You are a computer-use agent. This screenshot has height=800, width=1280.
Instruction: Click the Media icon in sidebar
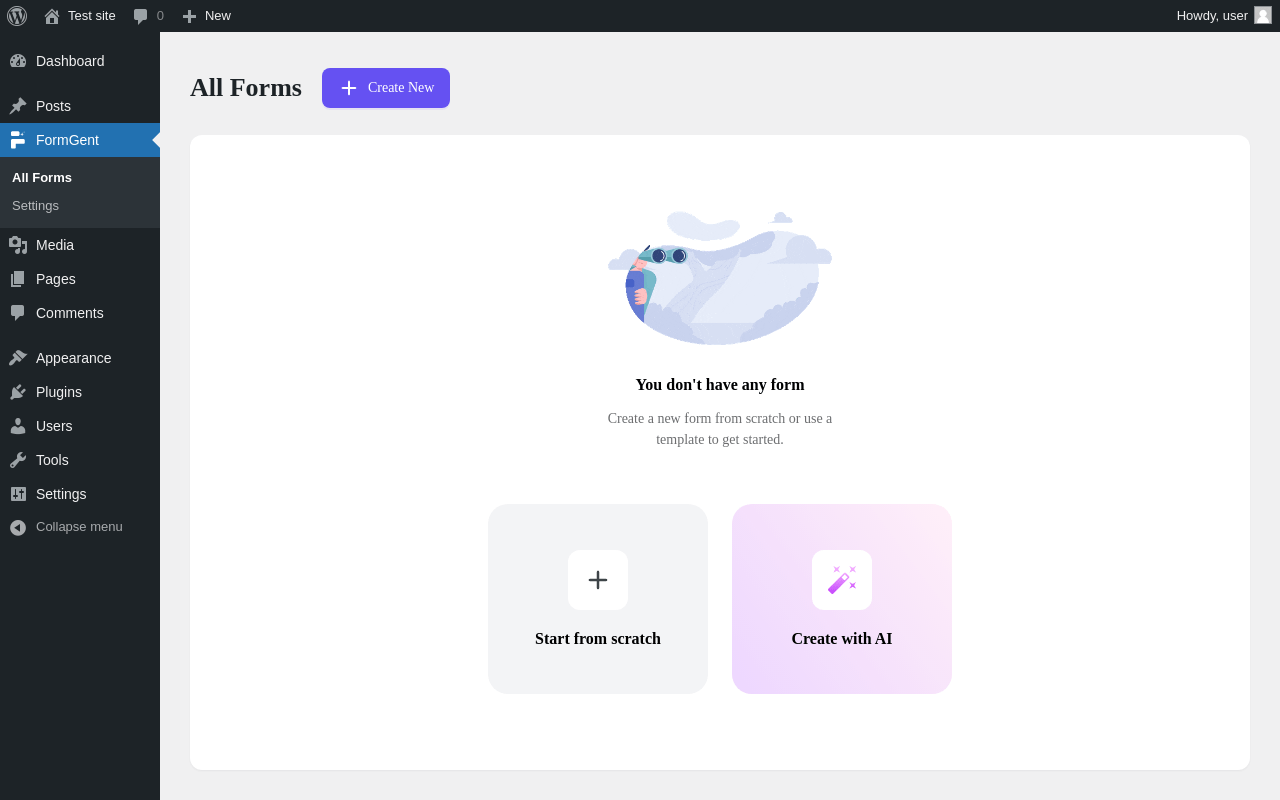[x=18, y=245]
